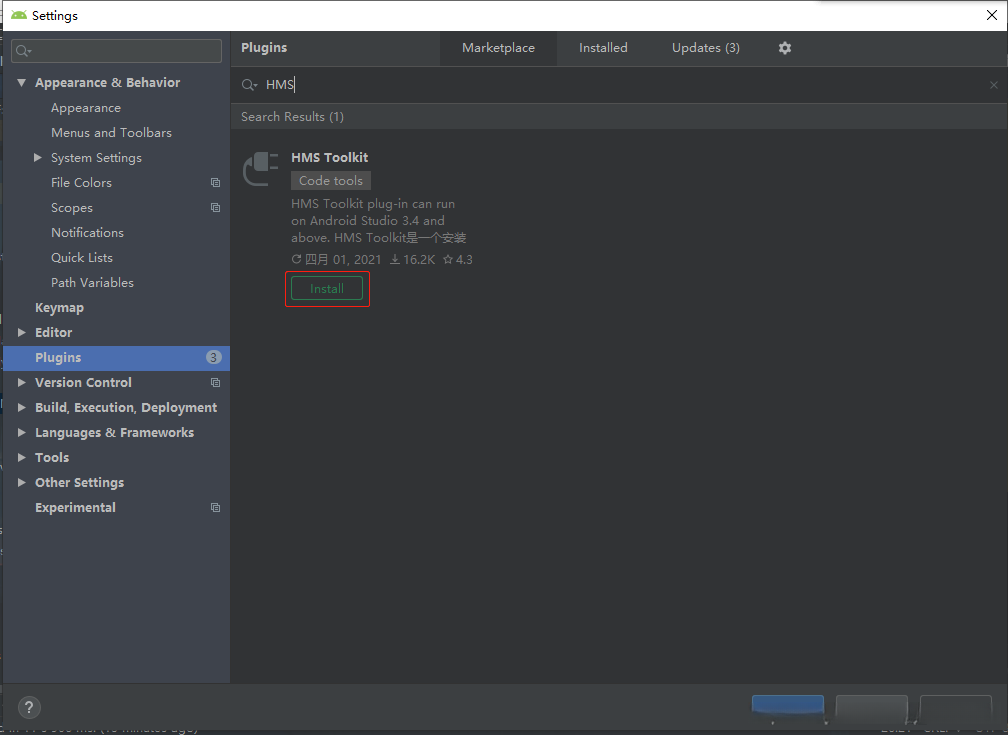Viewport: 1008px width, 735px height.
Task: Click the 四月 01, 2021 update date
Action: pos(336,260)
